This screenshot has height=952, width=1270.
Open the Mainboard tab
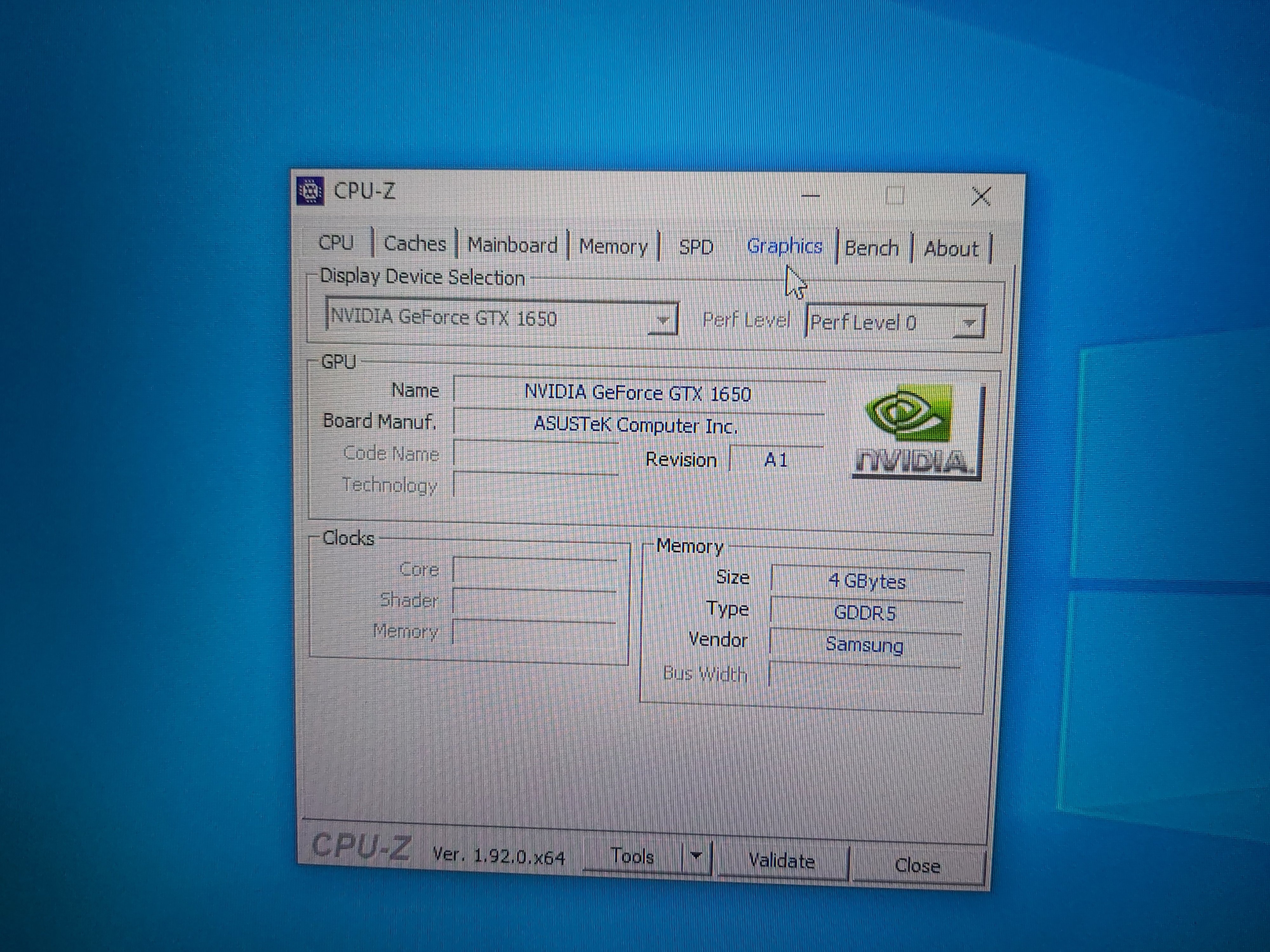coord(512,245)
